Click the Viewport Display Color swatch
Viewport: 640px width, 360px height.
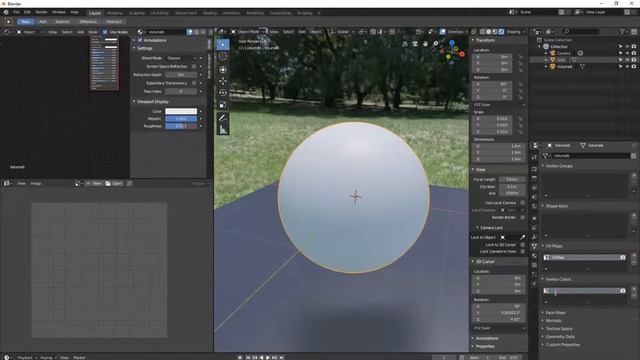coord(181,111)
